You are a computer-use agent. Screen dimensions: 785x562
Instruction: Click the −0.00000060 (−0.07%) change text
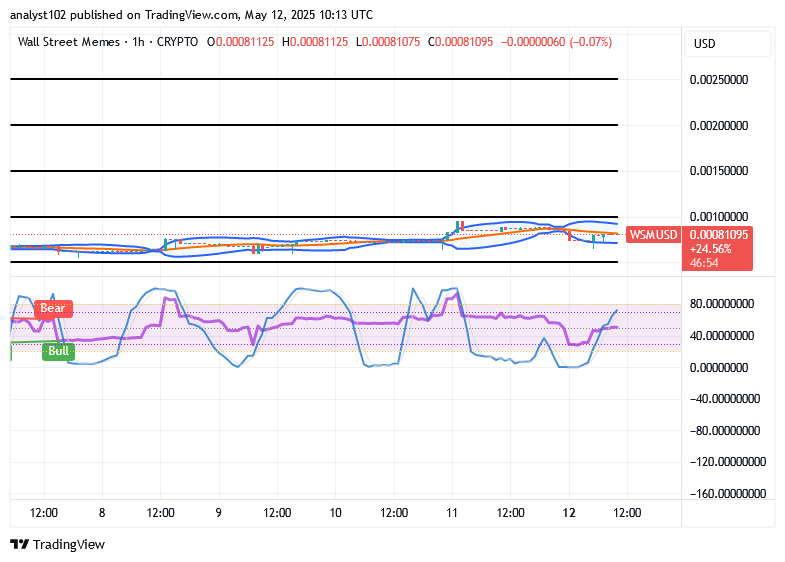click(x=557, y=42)
